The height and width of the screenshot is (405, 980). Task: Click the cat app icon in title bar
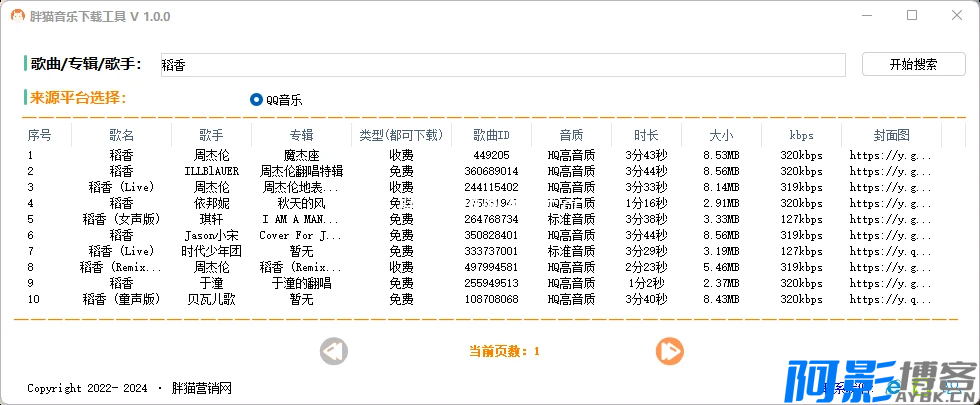[x=18, y=17]
